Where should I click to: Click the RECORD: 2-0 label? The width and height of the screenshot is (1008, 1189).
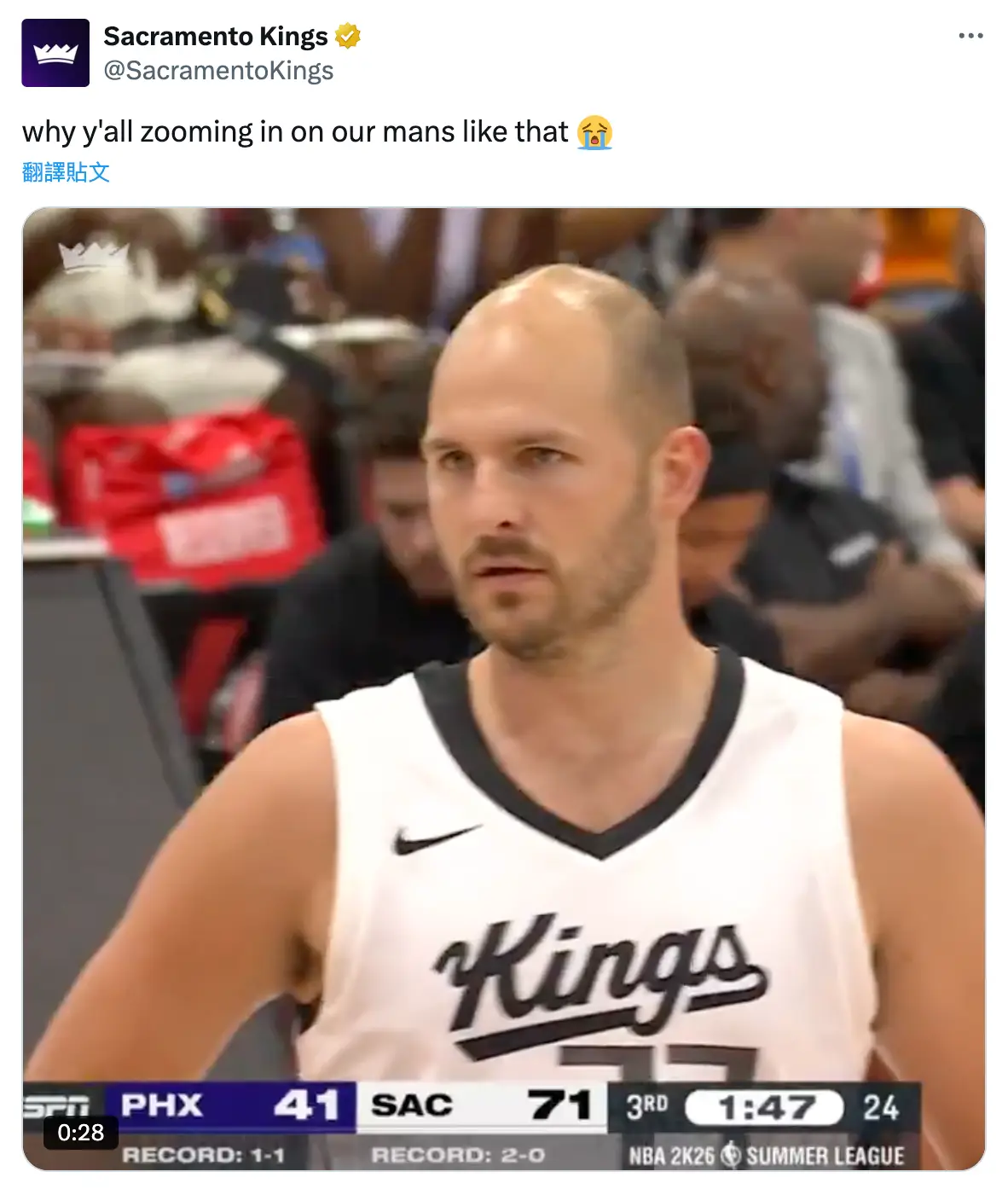pos(458,1155)
